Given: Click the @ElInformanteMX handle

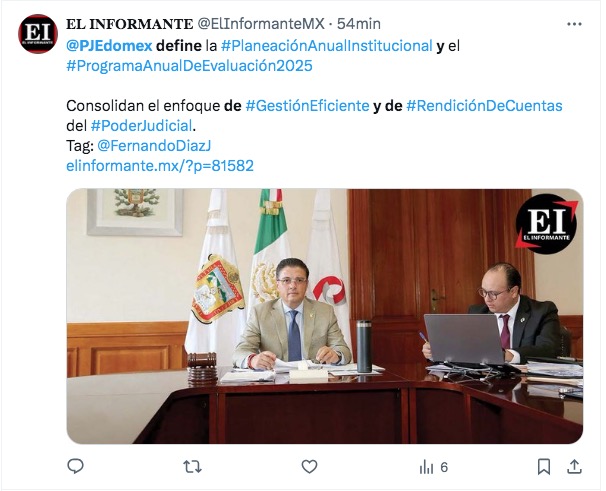Looking at the screenshot, I should [261, 24].
